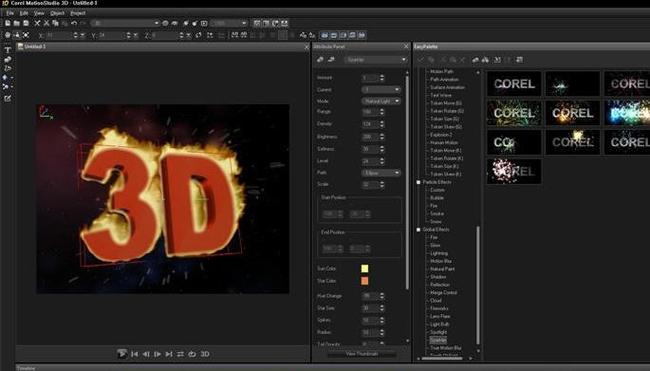Adjust the Hue Change stepper arrows
Image resolution: width=650 pixels, height=371 pixels.
point(382,296)
